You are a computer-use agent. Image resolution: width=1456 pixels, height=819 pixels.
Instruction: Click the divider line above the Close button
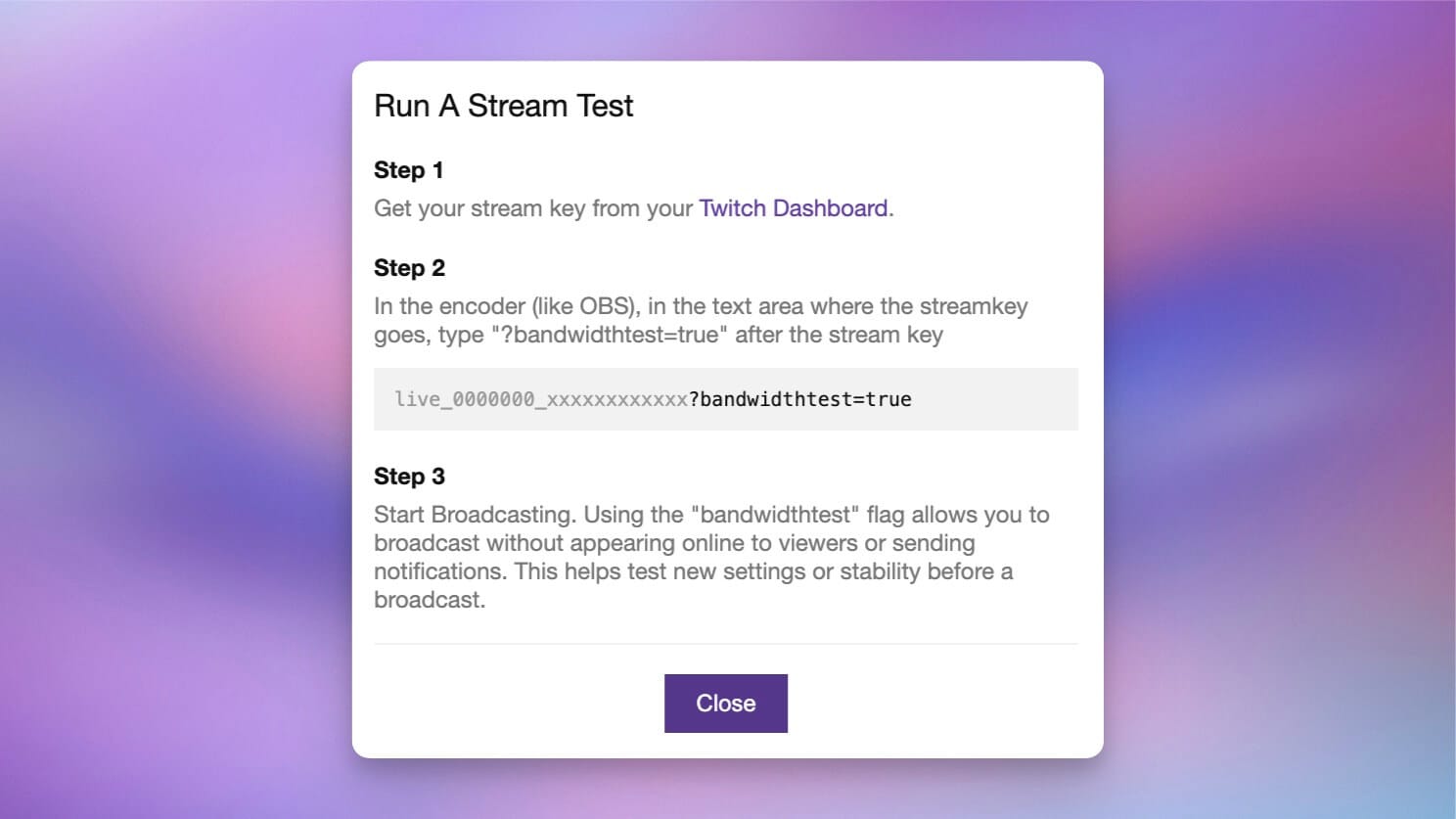pyautogui.click(x=725, y=644)
